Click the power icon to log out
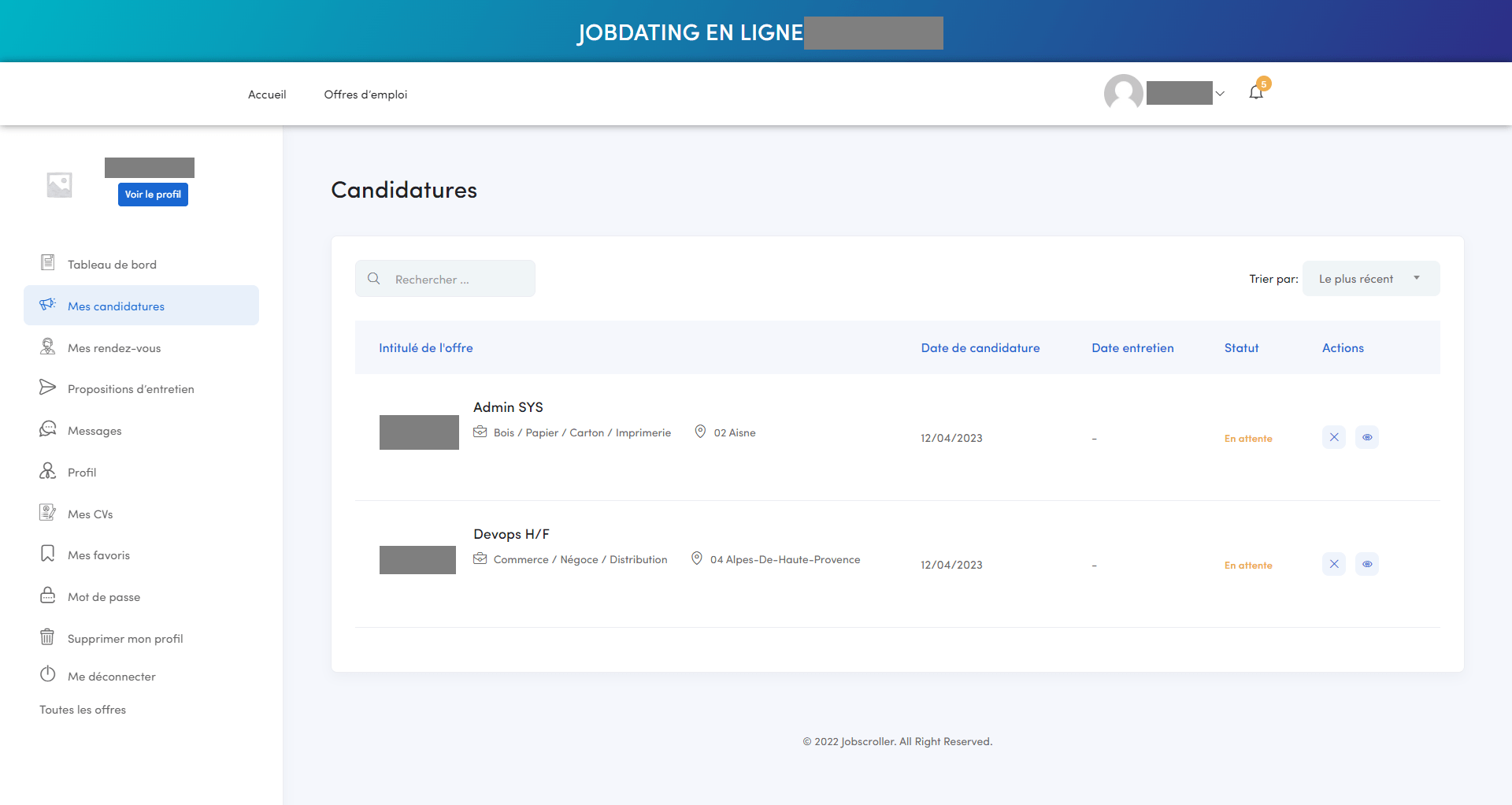 (47, 675)
